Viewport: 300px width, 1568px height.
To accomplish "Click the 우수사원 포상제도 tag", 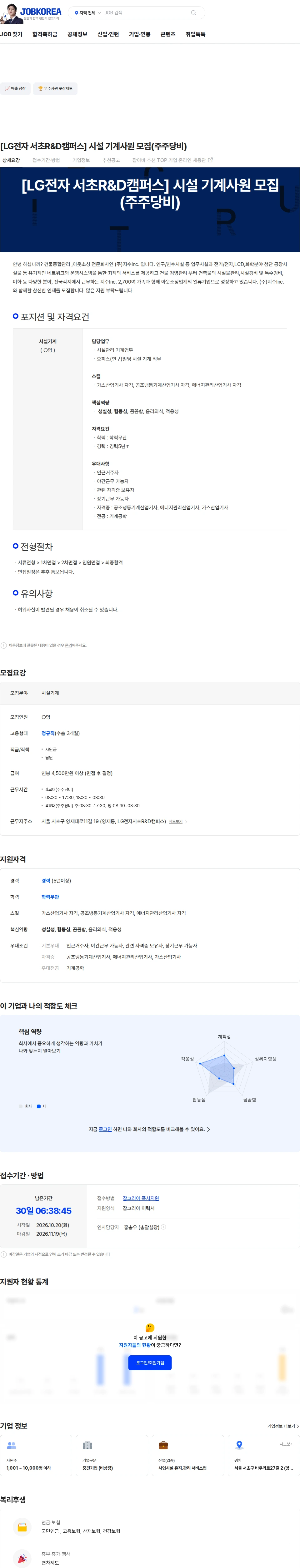I will 55,89.
